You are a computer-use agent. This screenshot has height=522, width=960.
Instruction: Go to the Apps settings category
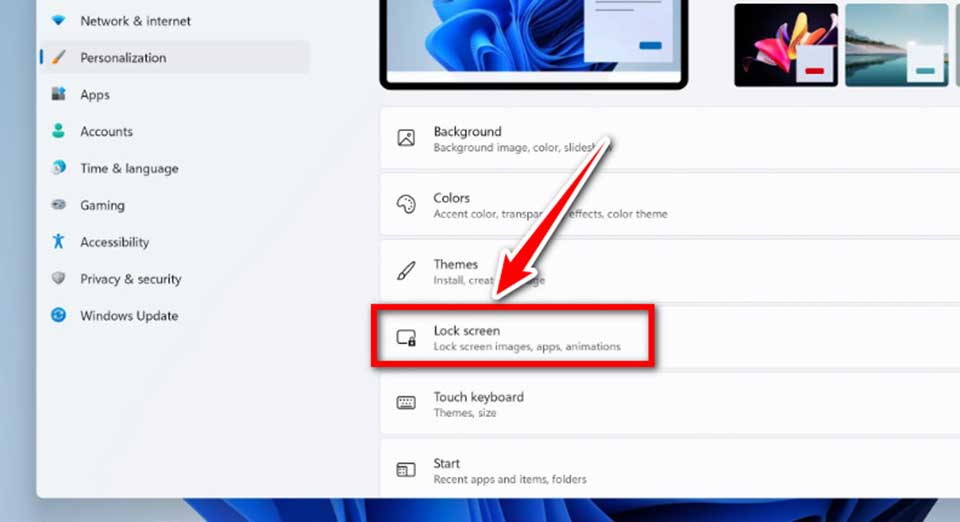175,95
